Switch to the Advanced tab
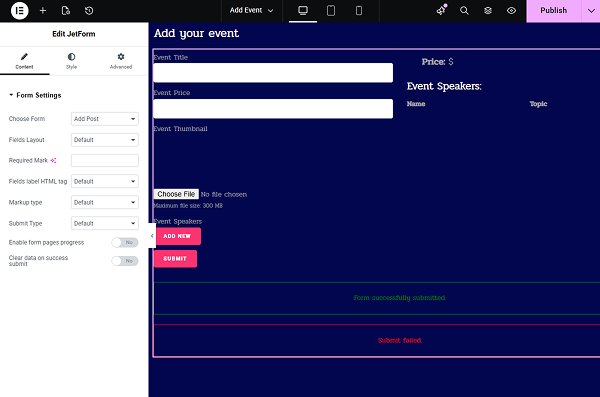 pos(121,61)
